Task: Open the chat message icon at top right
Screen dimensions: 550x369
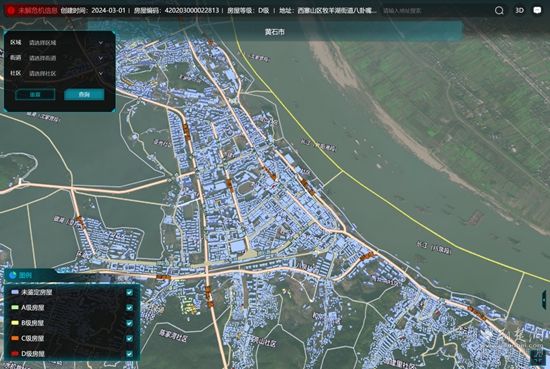Action: (x=537, y=11)
